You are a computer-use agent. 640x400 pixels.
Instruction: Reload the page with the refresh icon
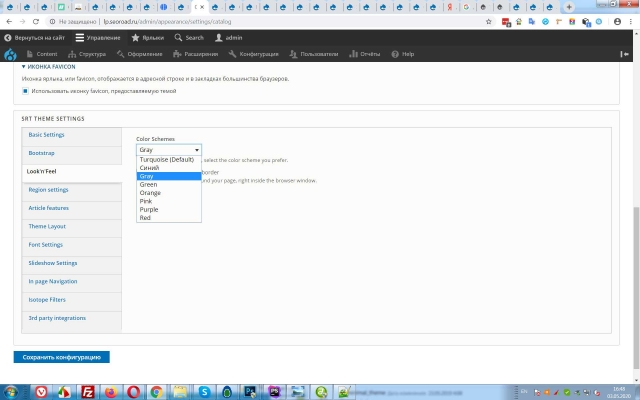(37, 20)
